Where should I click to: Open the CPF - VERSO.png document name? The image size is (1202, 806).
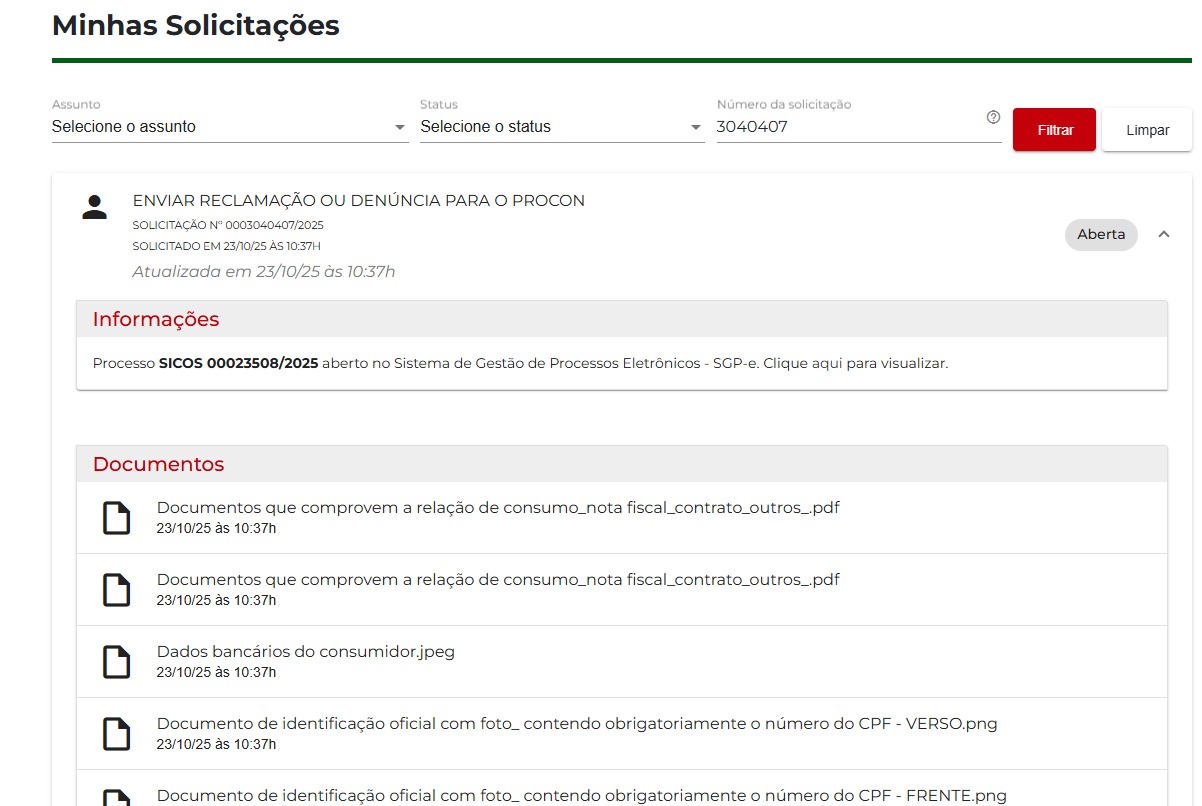pos(576,724)
